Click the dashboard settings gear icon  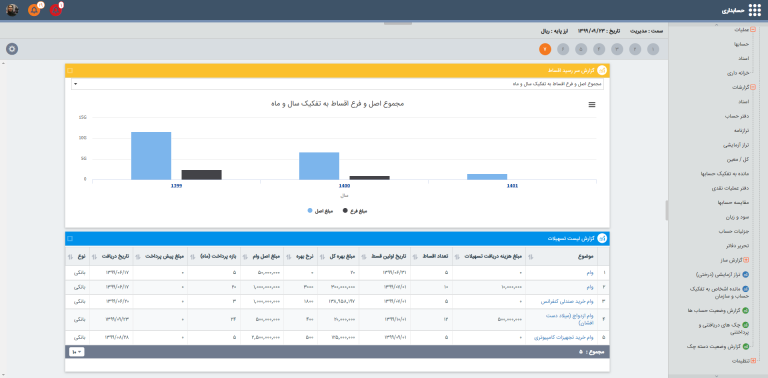12,49
